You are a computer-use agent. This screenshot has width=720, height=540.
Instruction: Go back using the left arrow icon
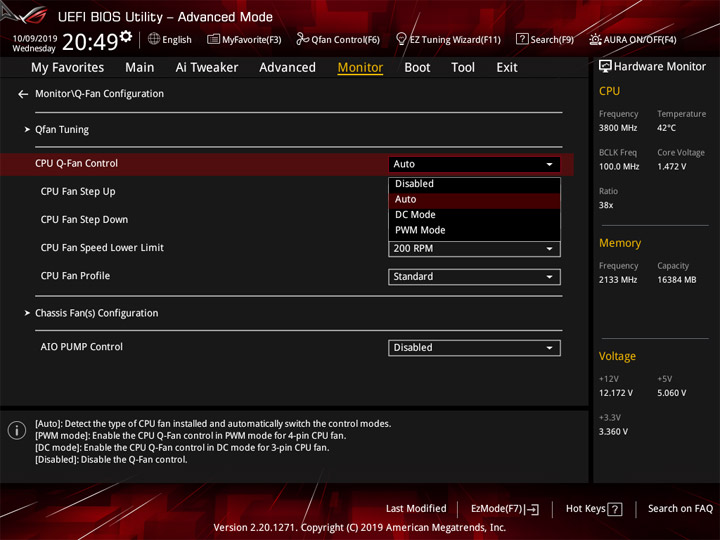point(23,94)
